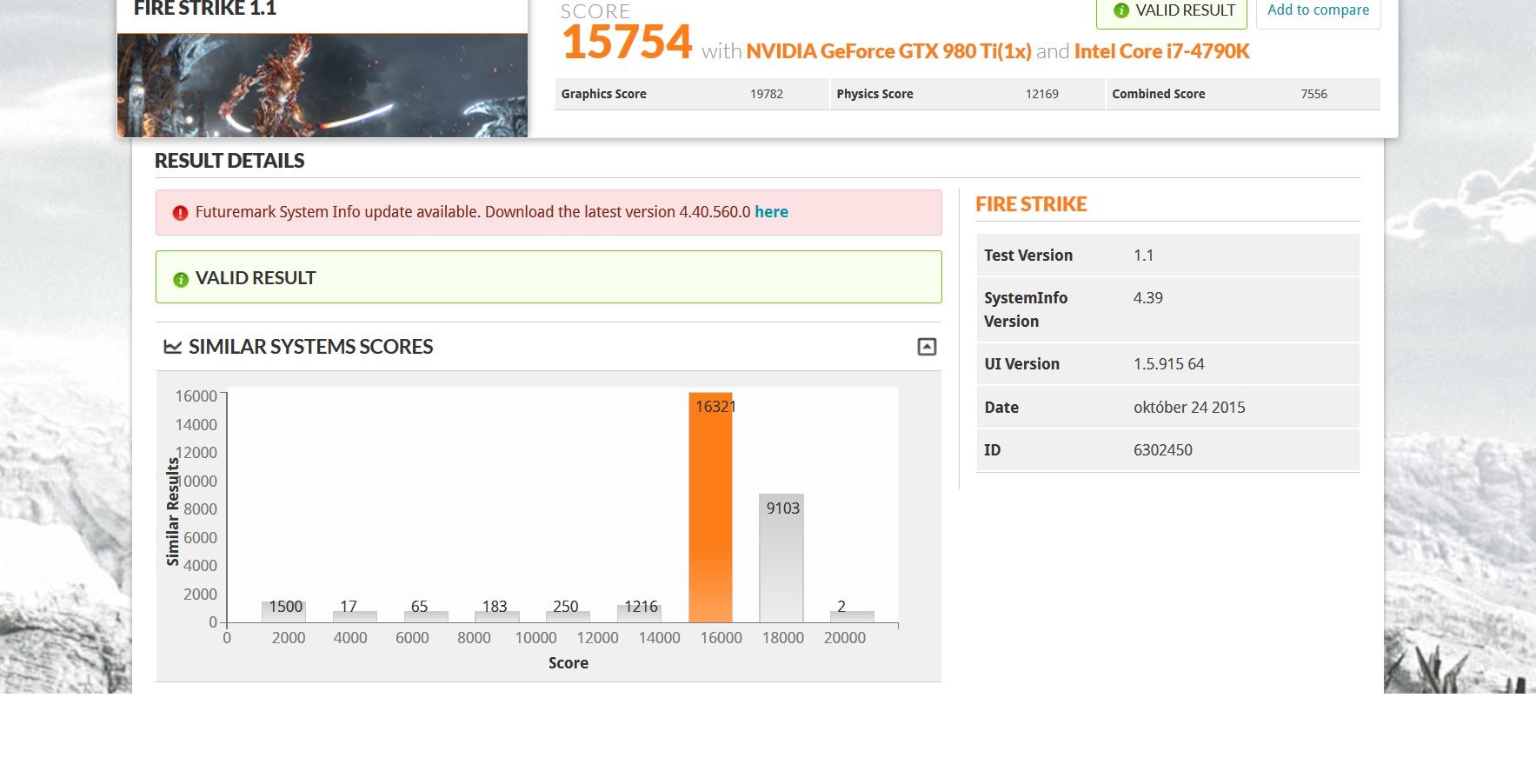Click the Graphics Score label

click(603, 94)
